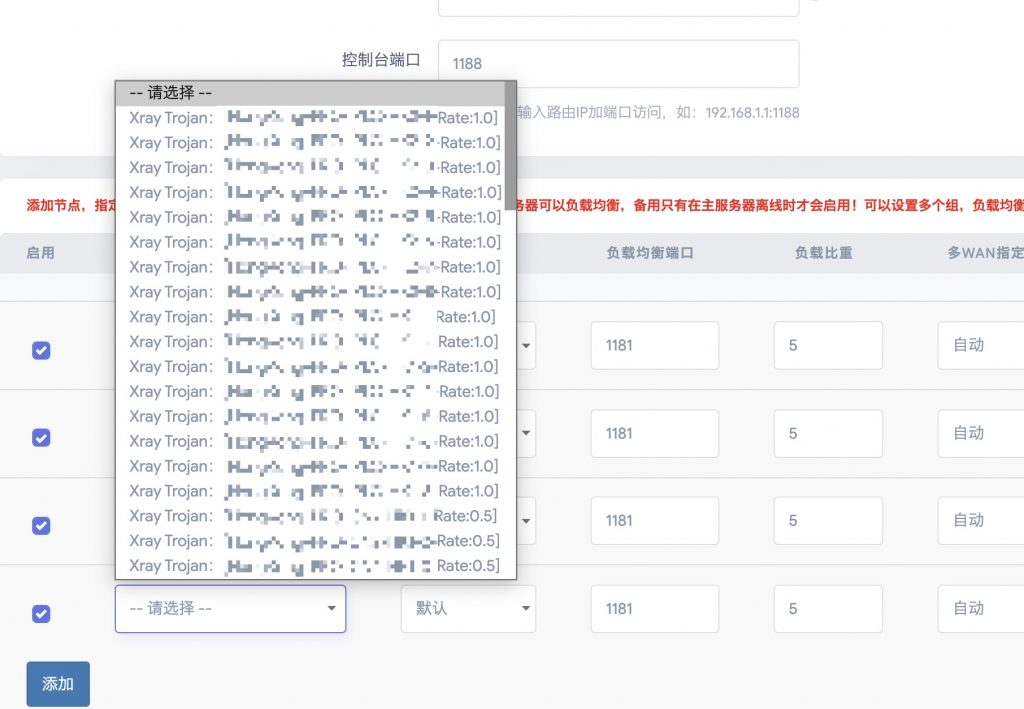Click the partially hidden dropdown arrow in the first row

pyautogui.click(x=526, y=346)
